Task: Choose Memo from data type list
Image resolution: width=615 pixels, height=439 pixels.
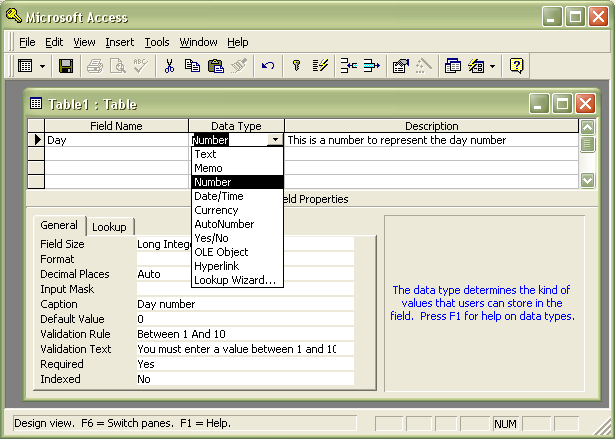Action: click(x=237, y=168)
